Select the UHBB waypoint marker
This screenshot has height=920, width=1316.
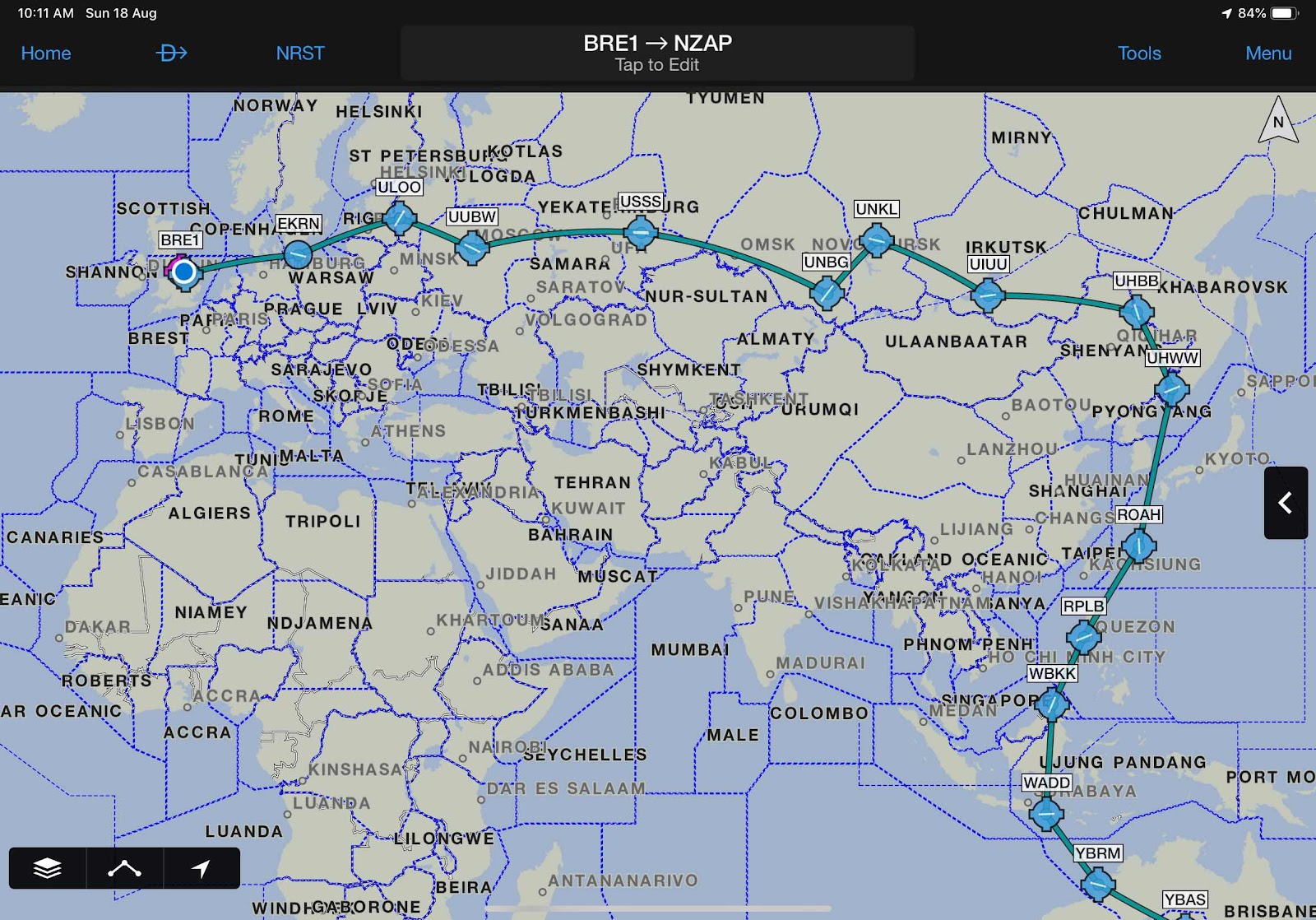click(x=1137, y=311)
